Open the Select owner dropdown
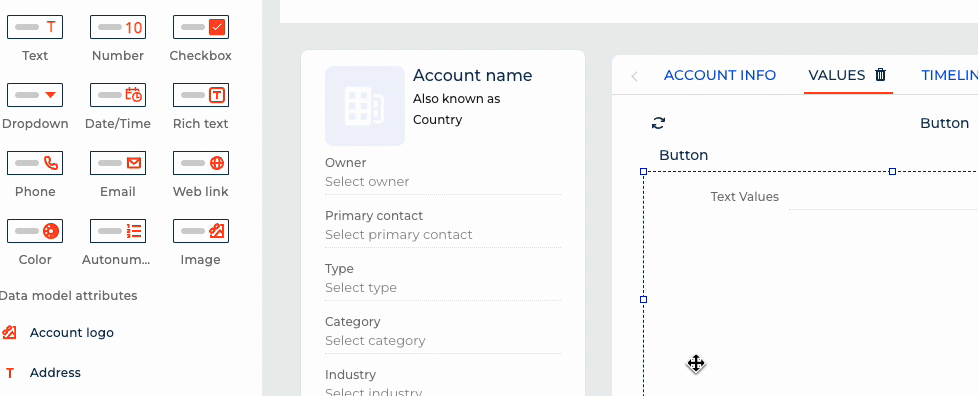 click(443, 182)
